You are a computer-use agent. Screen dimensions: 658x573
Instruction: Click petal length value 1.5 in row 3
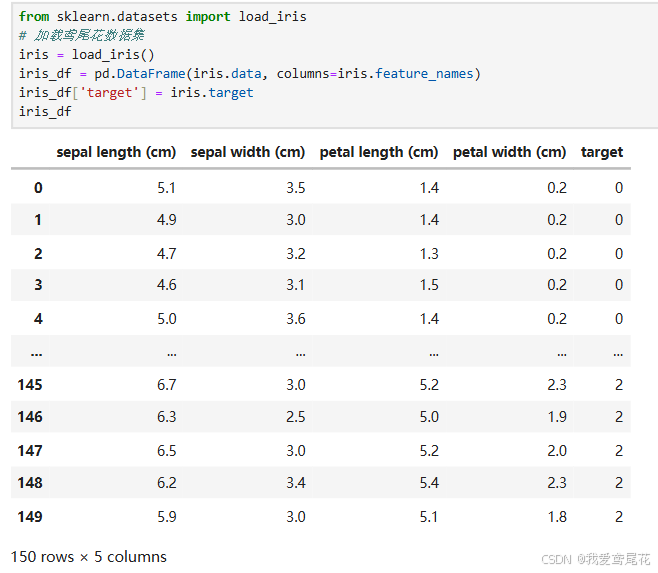429,285
